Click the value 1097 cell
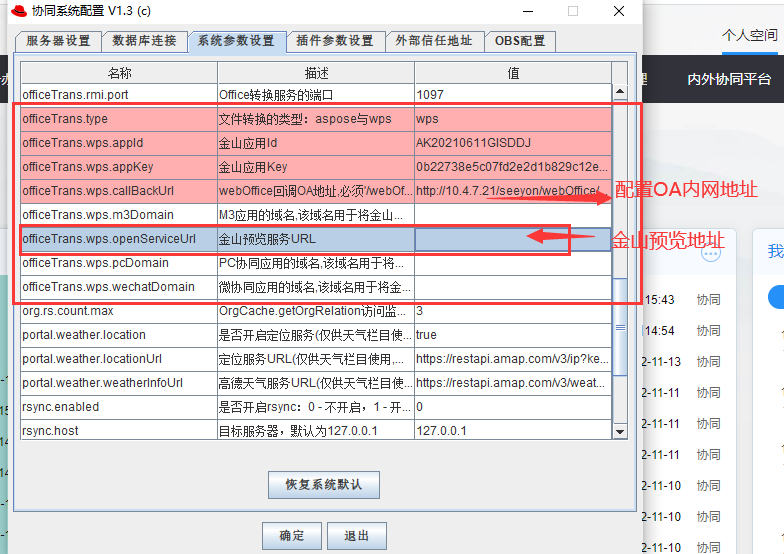This screenshot has width=784, height=554. 513,94
